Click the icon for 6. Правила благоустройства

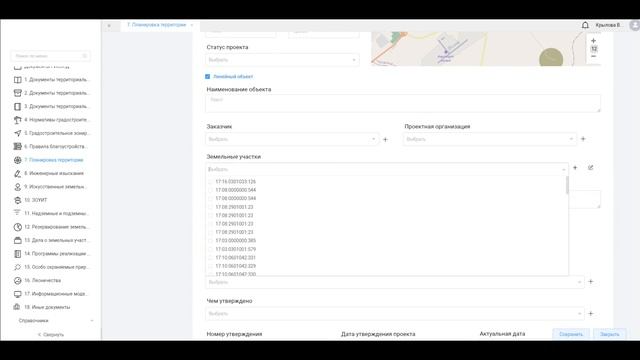click(18, 147)
